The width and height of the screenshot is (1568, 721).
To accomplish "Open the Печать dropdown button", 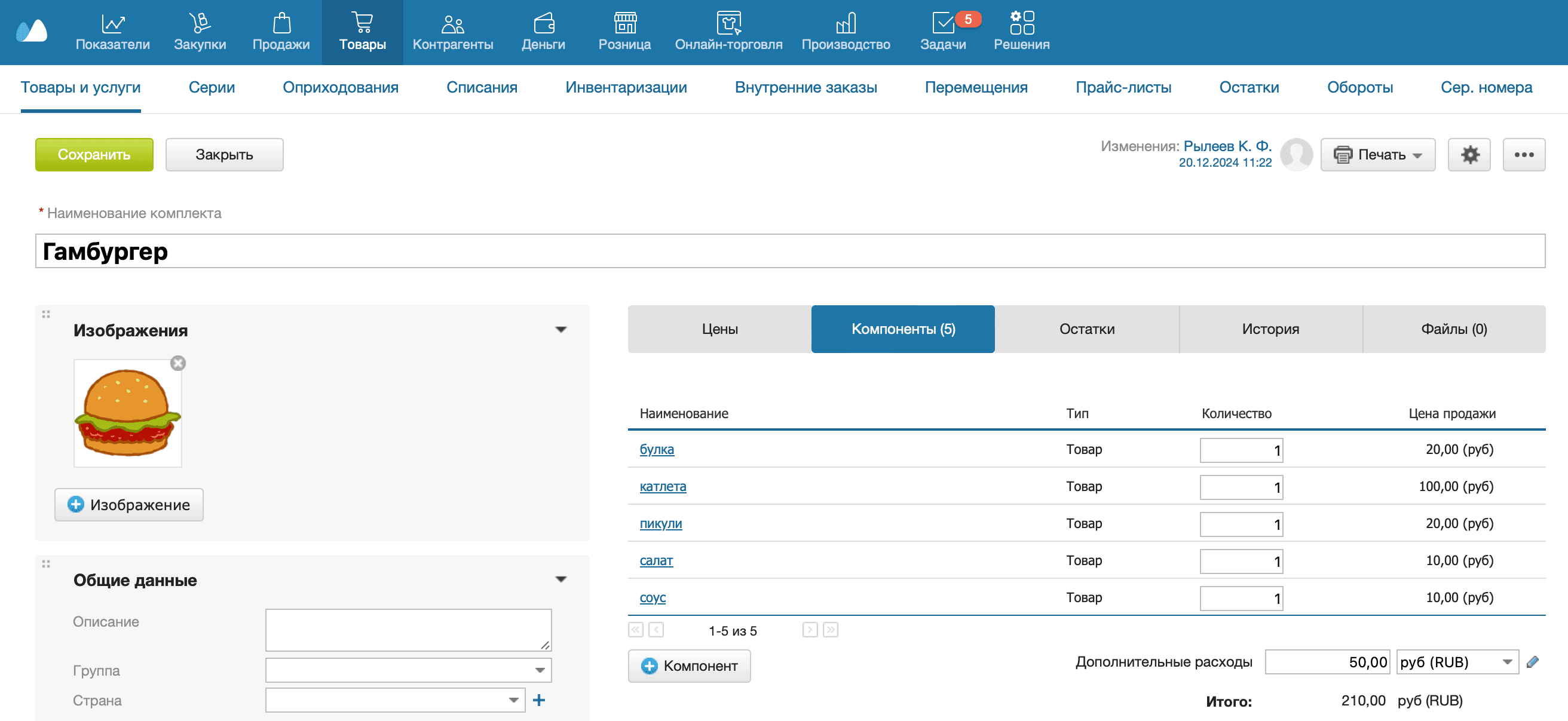I will tap(1377, 155).
